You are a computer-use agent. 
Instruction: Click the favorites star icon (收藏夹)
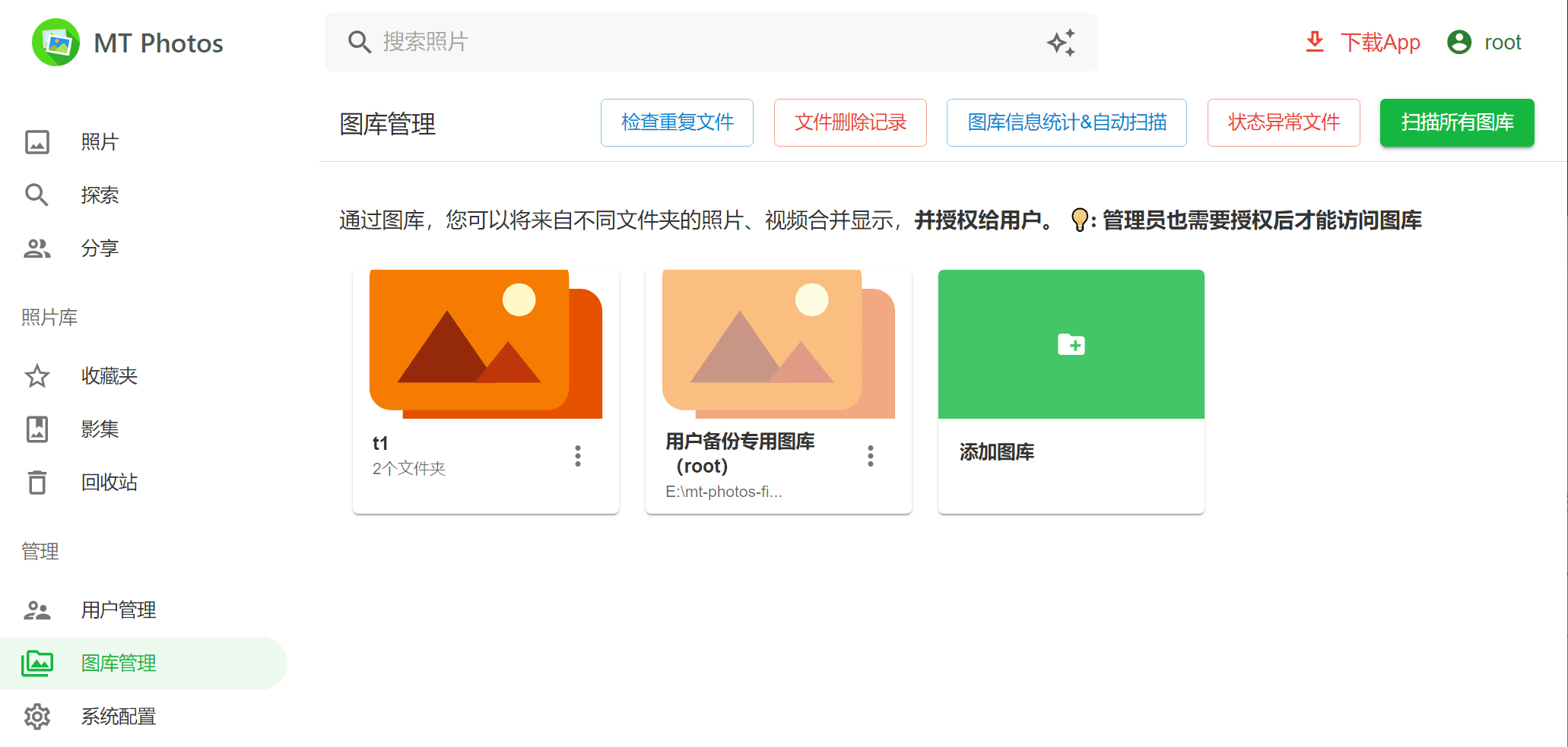(37, 376)
